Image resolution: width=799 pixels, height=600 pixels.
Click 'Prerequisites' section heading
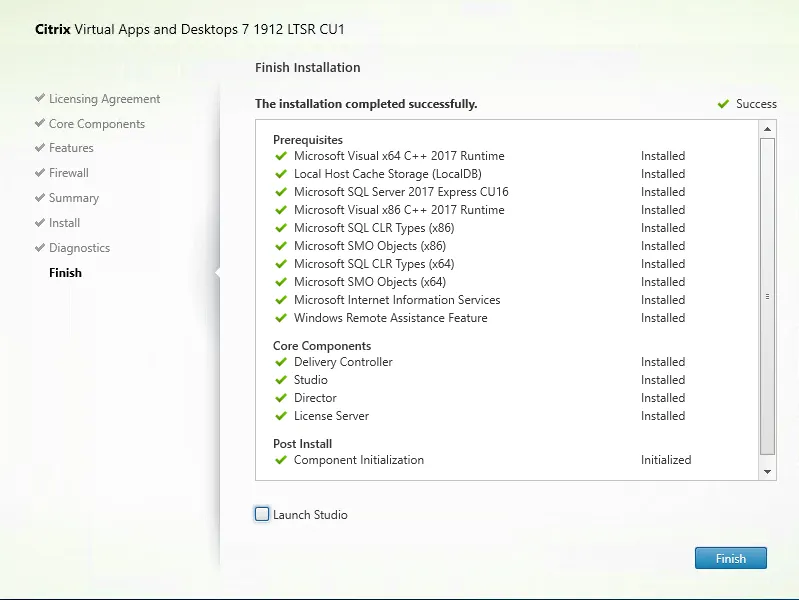(308, 140)
